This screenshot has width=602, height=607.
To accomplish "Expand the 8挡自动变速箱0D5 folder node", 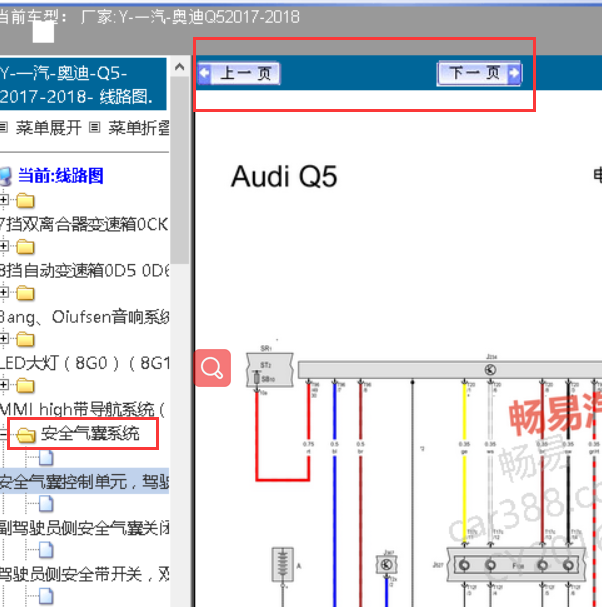I will point(4,245).
